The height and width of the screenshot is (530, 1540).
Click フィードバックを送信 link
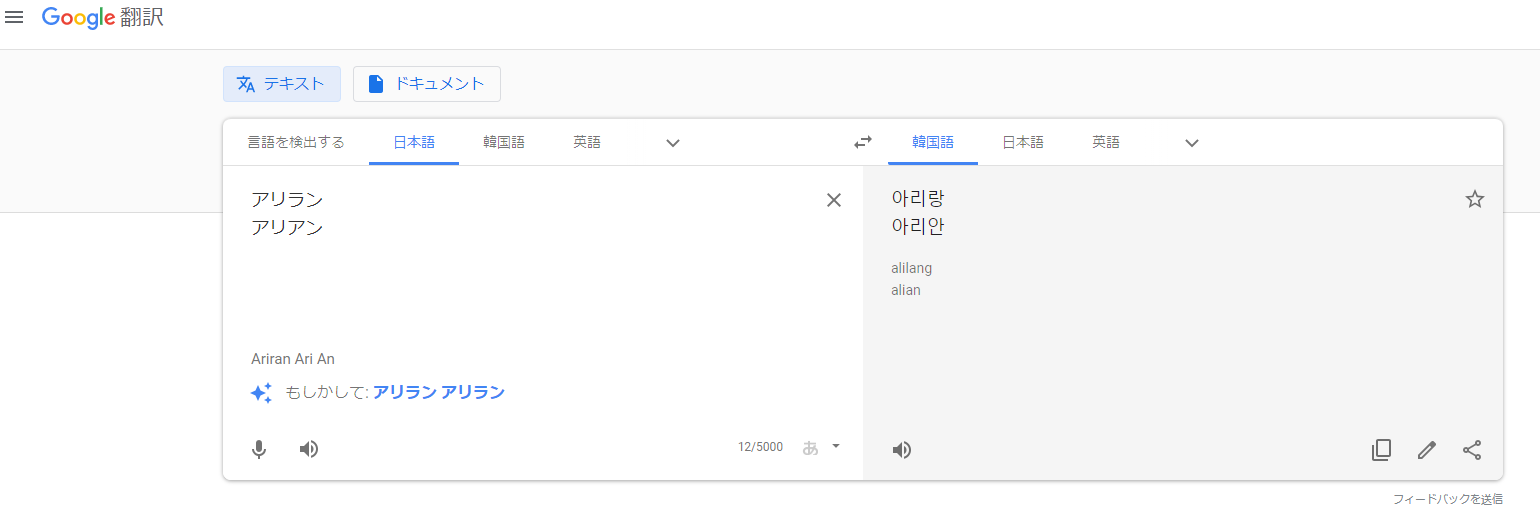click(x=1447, y=498)
